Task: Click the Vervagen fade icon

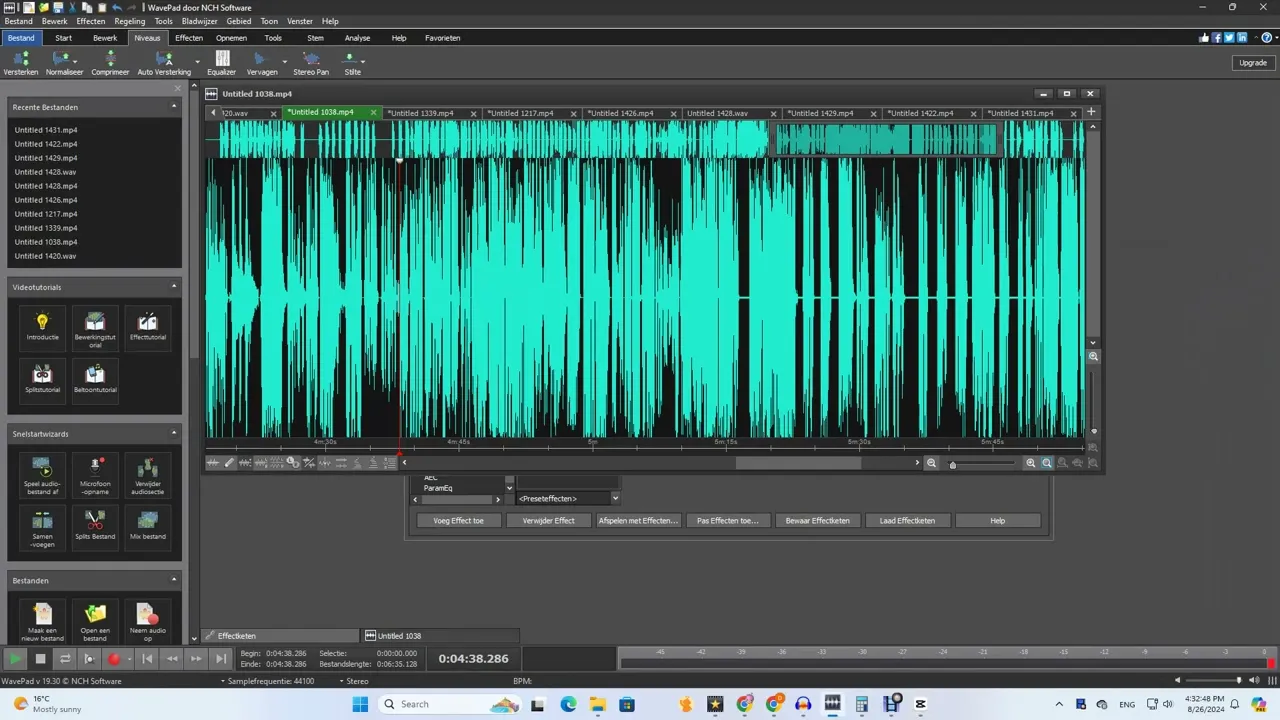Action: pyautogui.click(x=259, y=59)
